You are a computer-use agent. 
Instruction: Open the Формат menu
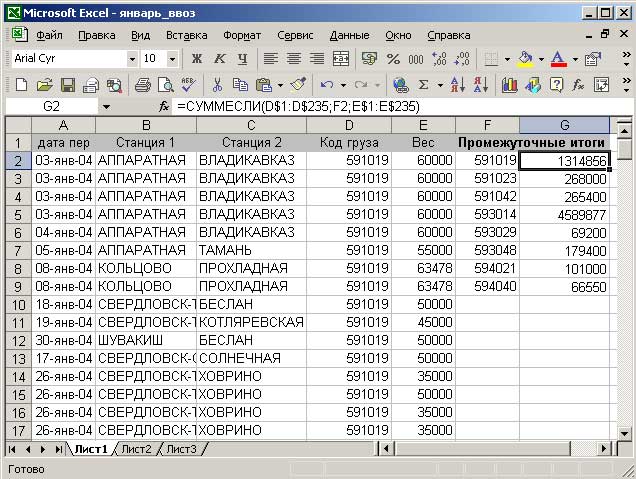(x=242, y=34)
